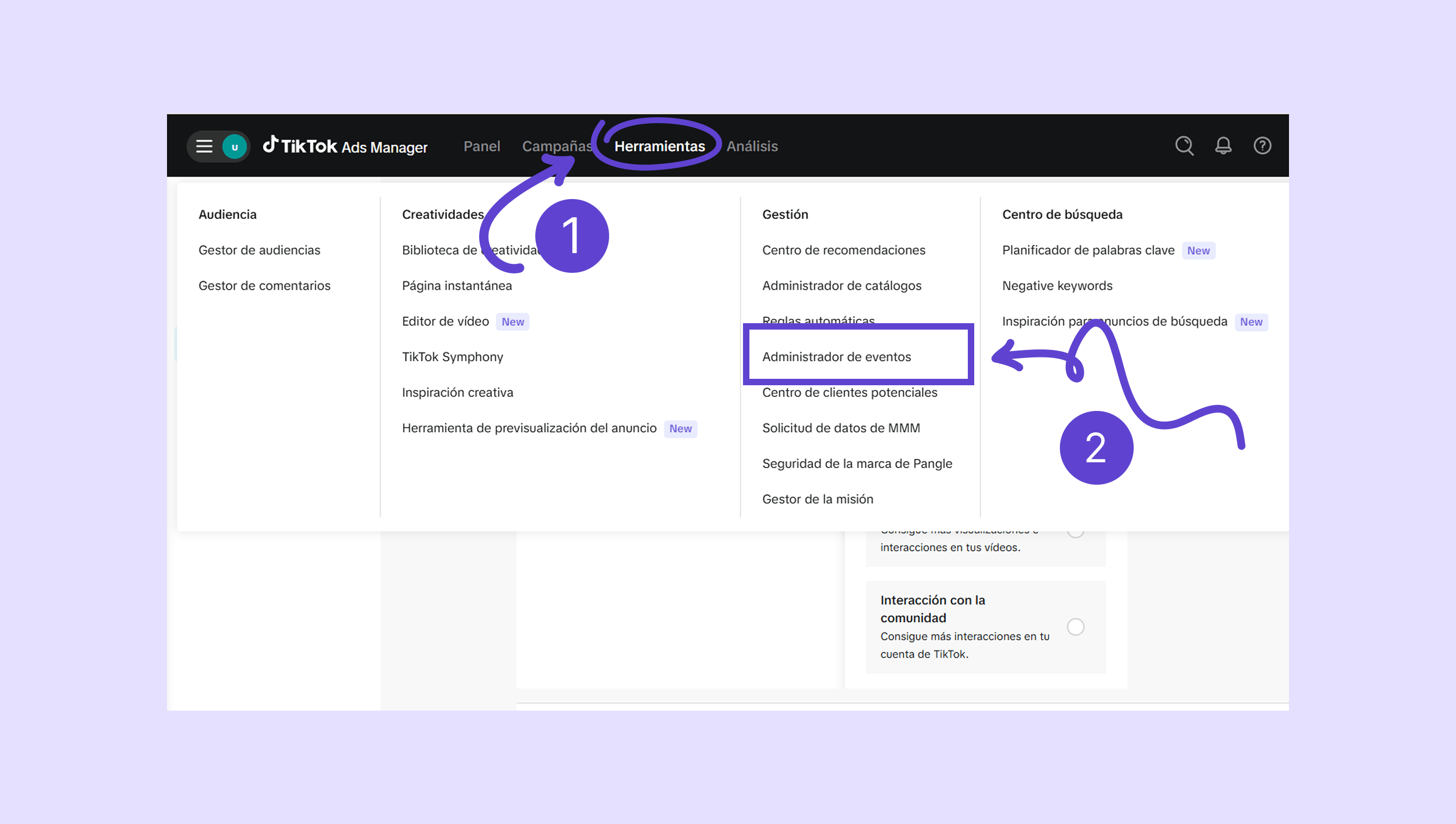Screen dimensions: 1456x824
Task: Open Planificador de palabras clave
Action: 1088,250
